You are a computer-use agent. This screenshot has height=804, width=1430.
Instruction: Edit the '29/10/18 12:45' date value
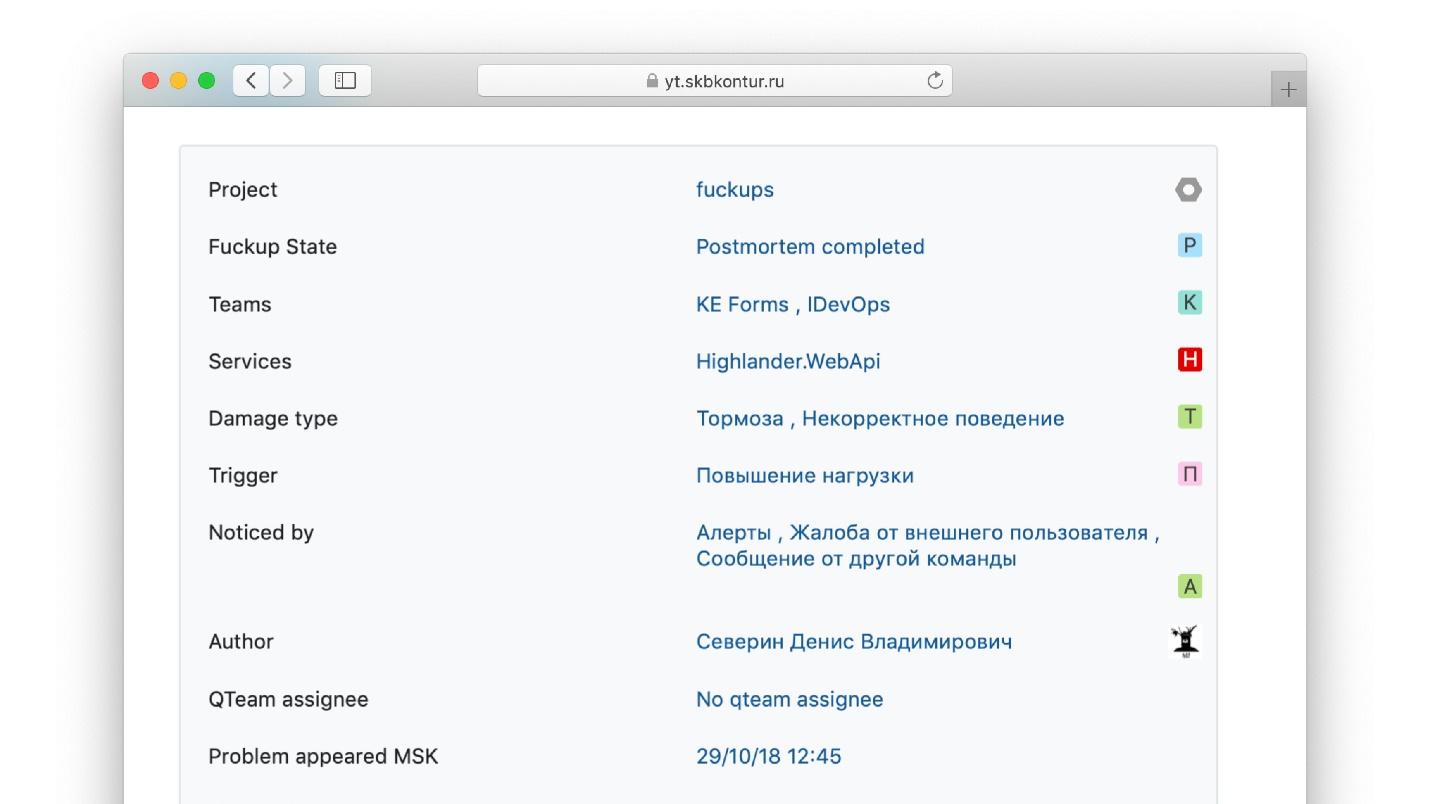(x=768, y=757)
